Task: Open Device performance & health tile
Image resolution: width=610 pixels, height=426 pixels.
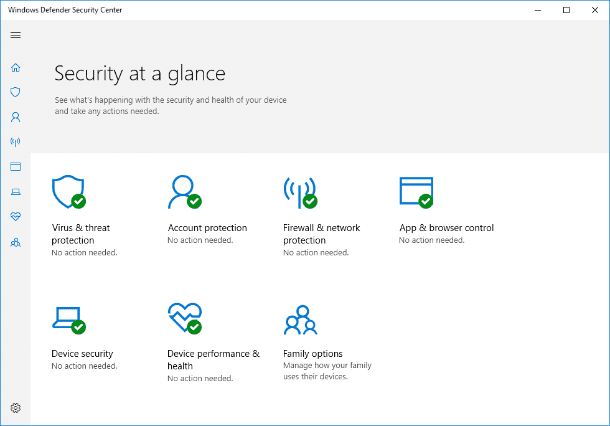Action: pos(213,342)
